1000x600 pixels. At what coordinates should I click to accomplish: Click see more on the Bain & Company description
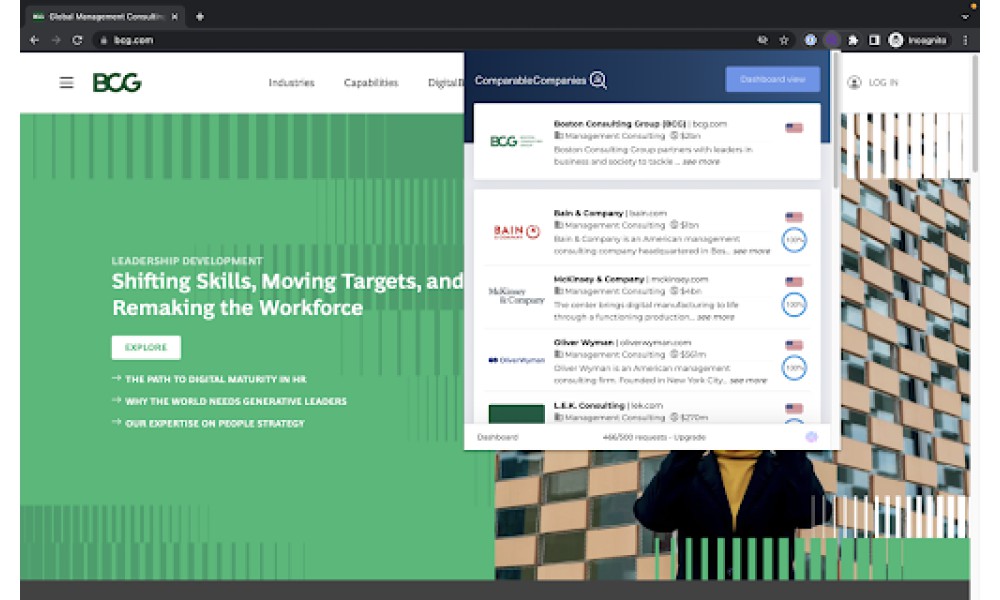751,251
